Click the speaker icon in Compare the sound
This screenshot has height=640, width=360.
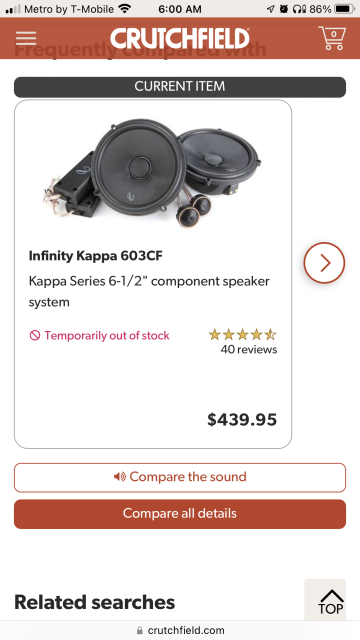(x=120, y=477)
